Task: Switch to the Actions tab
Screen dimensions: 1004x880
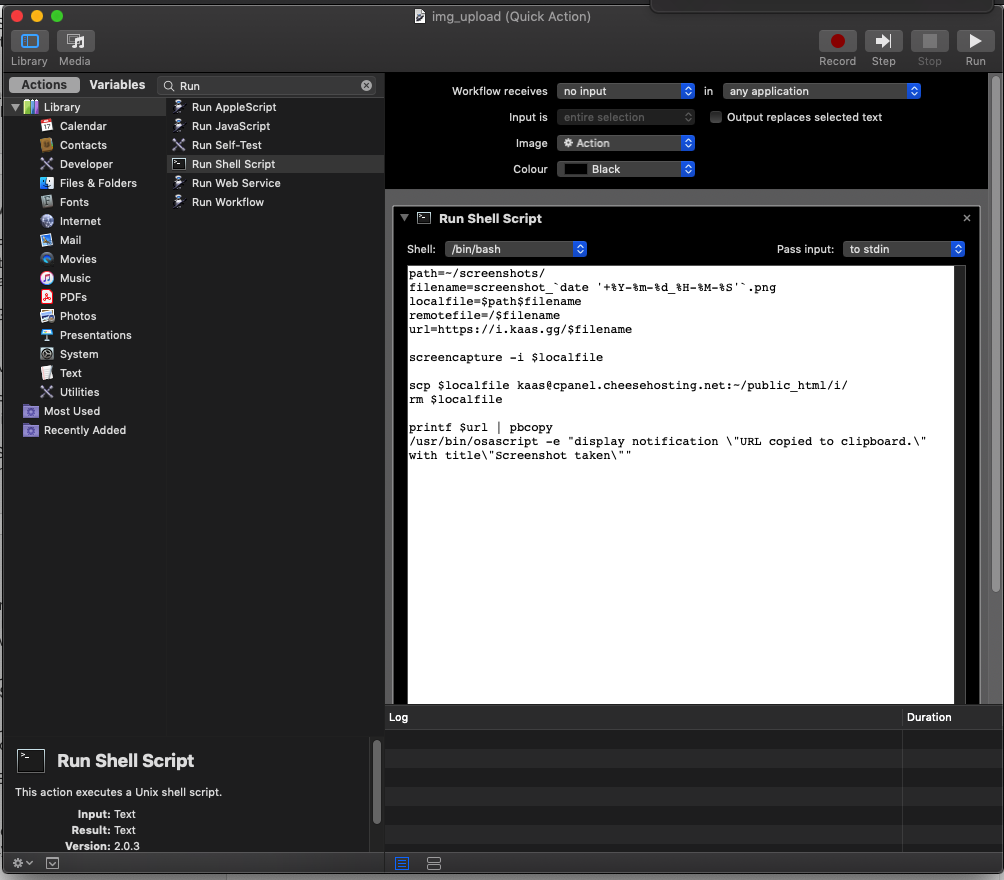Action: (44, 85)
